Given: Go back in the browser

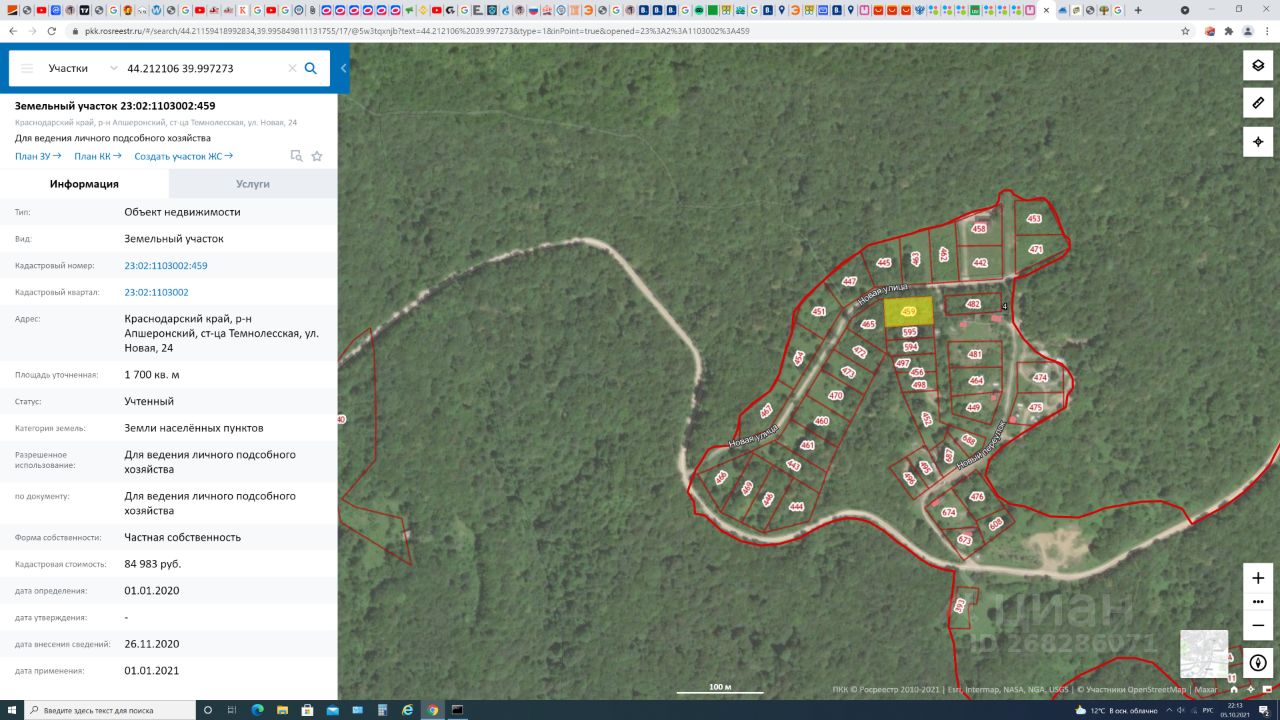Looking at the screenshot, I should point(12,31).
